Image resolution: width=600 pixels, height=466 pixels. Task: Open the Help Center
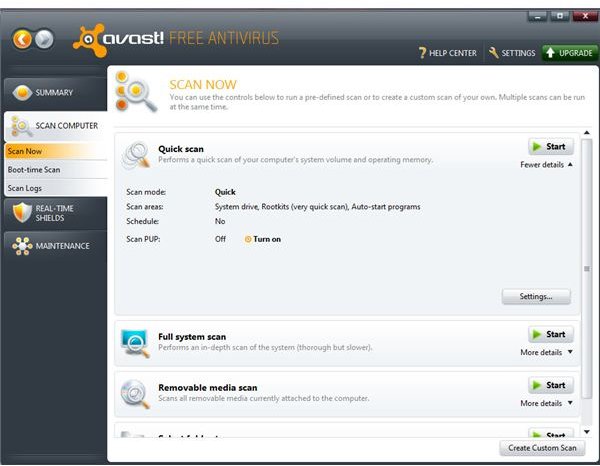pyautogui.click(x=448, y=53)
